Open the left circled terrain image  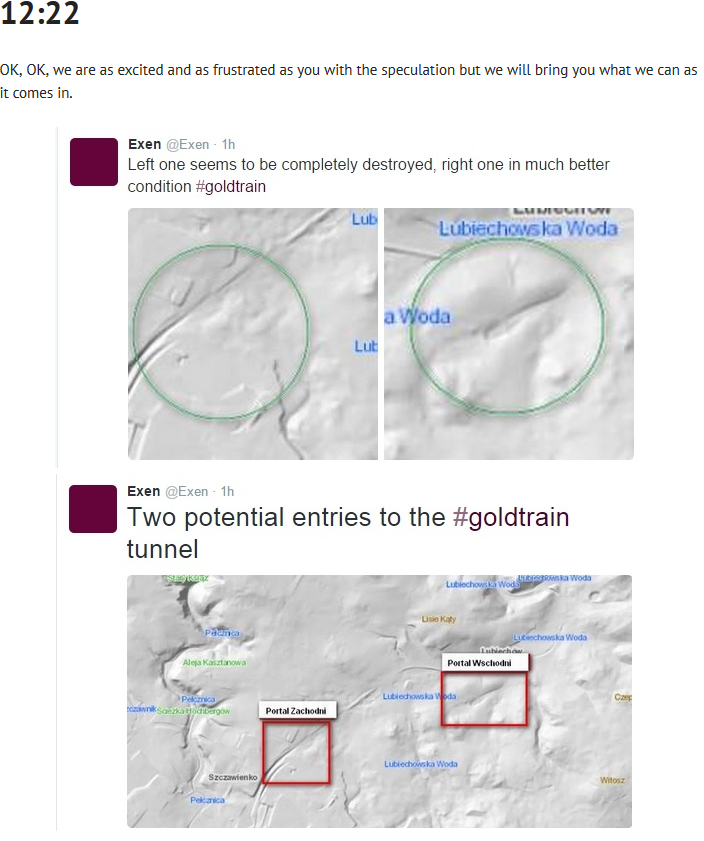pyautogui.click(x=253, y=334)
